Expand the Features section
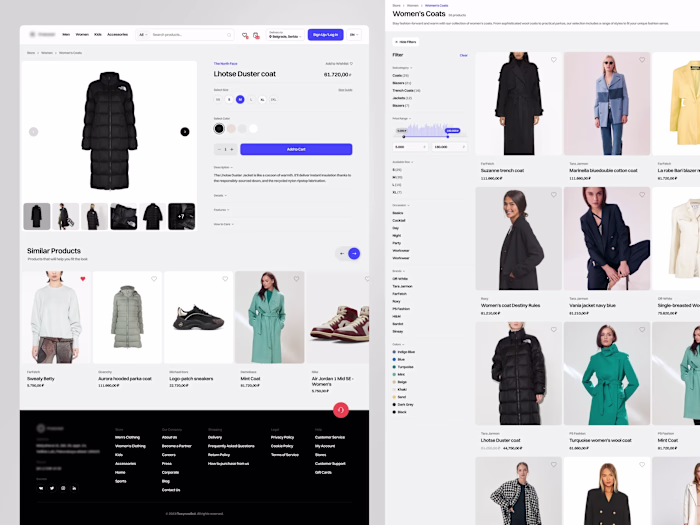The image size is (700, 525). point(221,210)
